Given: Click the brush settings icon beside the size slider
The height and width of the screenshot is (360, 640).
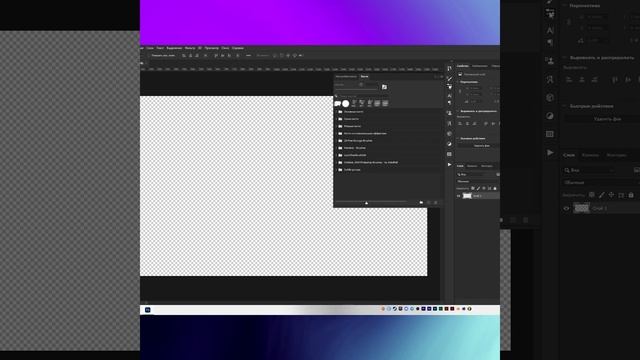Looking at the screenshot, I should point(384,87).
